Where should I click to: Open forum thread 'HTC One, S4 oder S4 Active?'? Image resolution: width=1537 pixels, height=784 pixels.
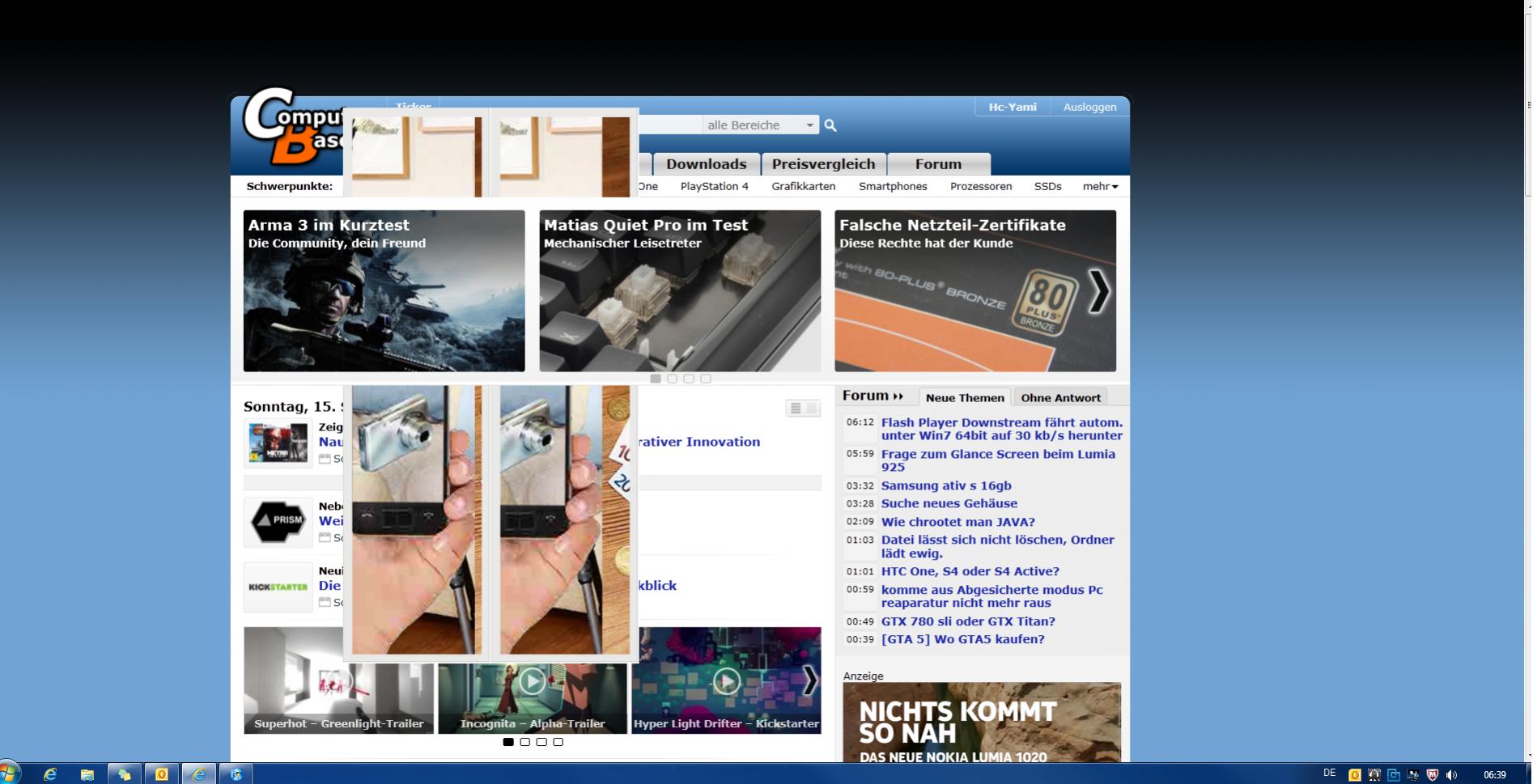click(970, 571)
